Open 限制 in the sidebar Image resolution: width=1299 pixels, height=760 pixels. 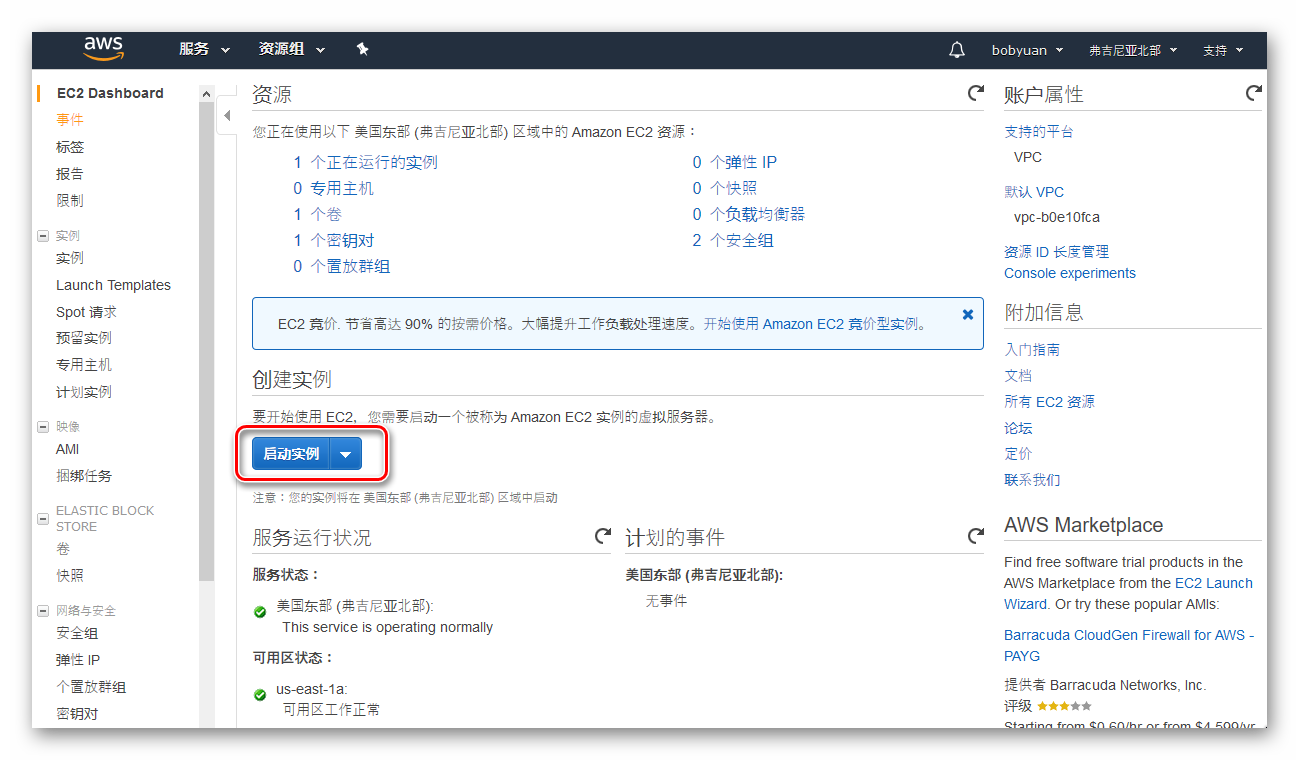(70, 201)
